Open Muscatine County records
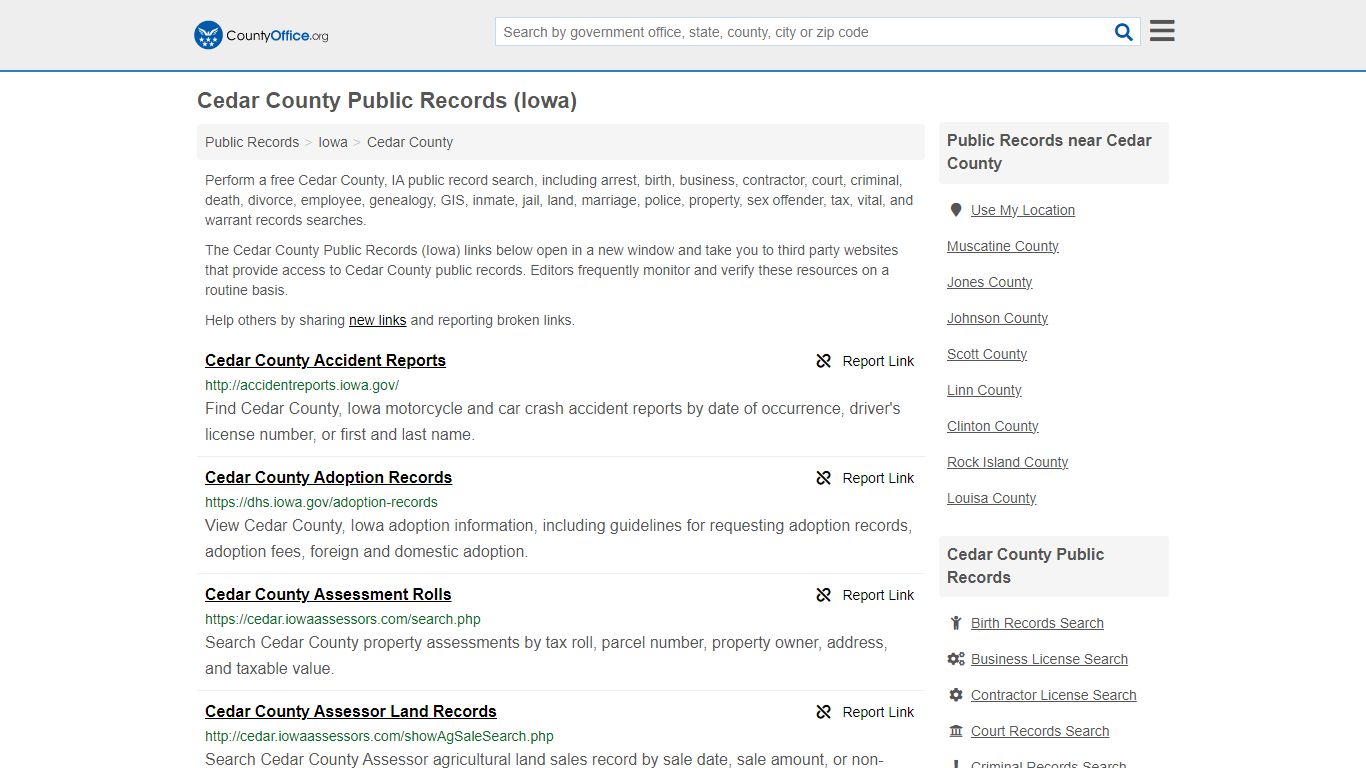The width and height of the screenshot is (1366, 768). (x=1003, y=246)
